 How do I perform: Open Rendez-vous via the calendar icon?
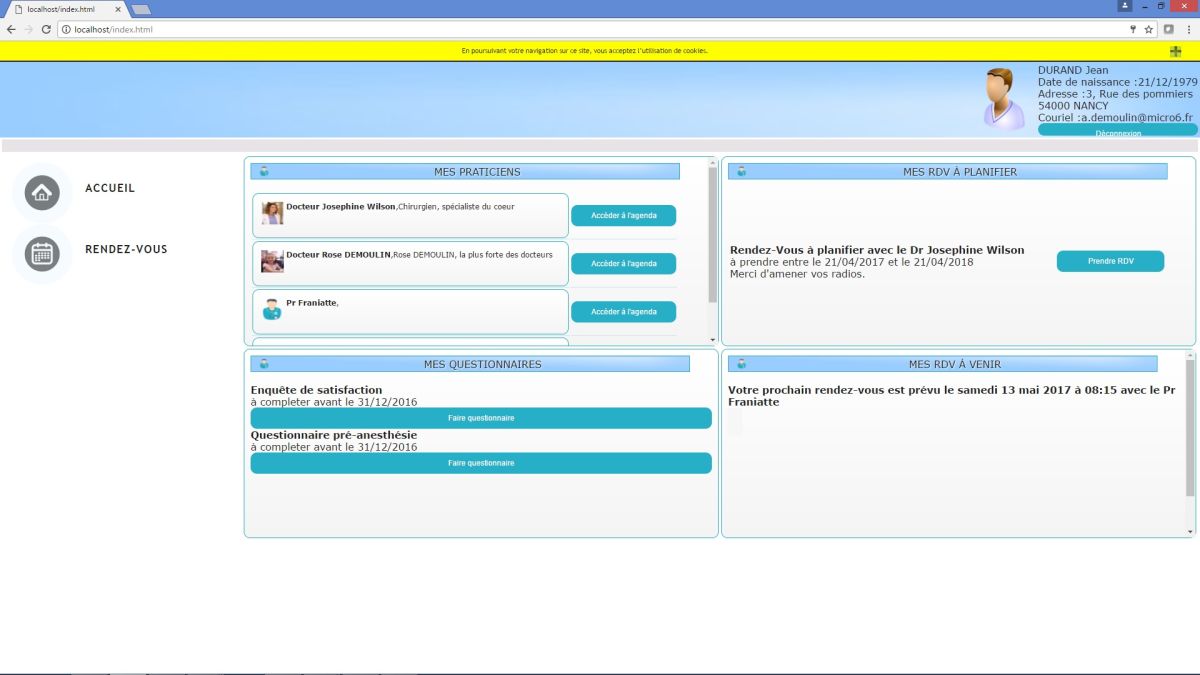pos(42,254)
